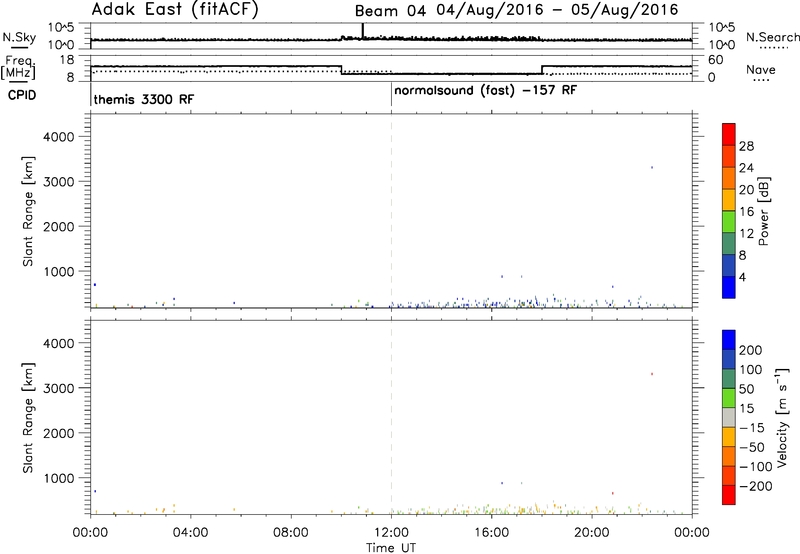Click the "Power [dB]" colorbar title

tap(763, 211)
